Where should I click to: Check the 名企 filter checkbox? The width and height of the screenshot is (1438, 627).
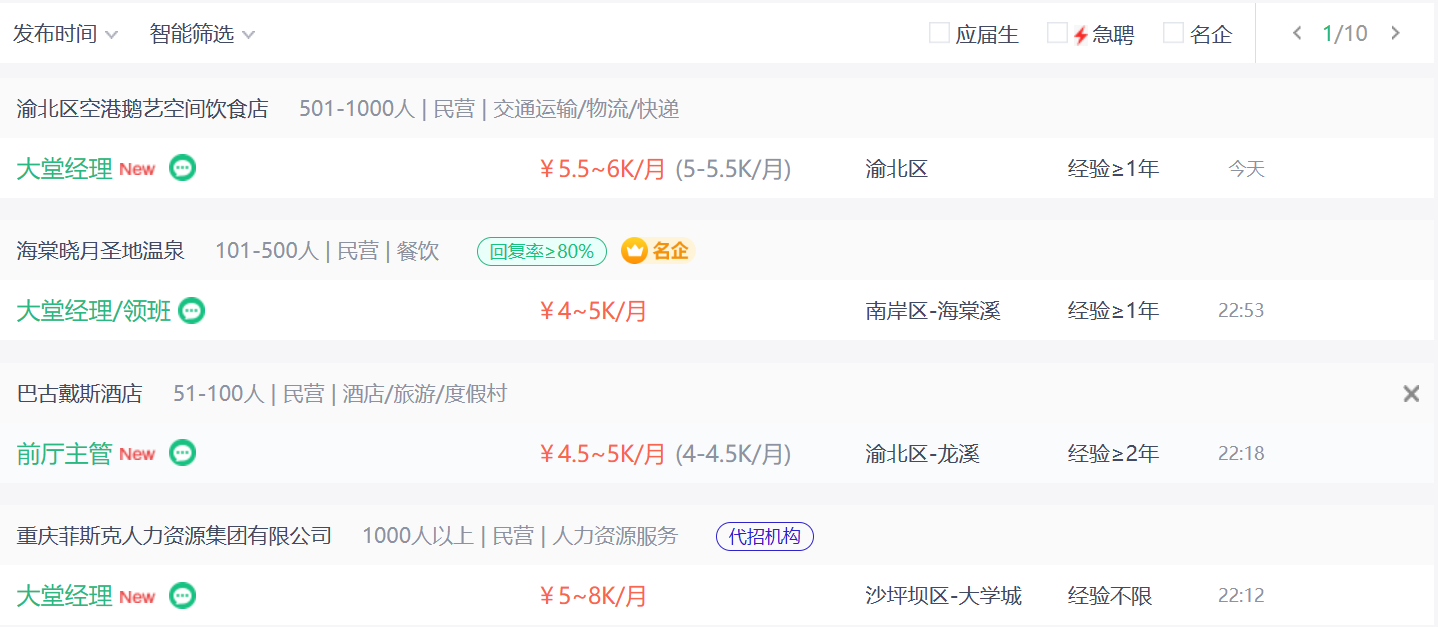coord(1173,33)
